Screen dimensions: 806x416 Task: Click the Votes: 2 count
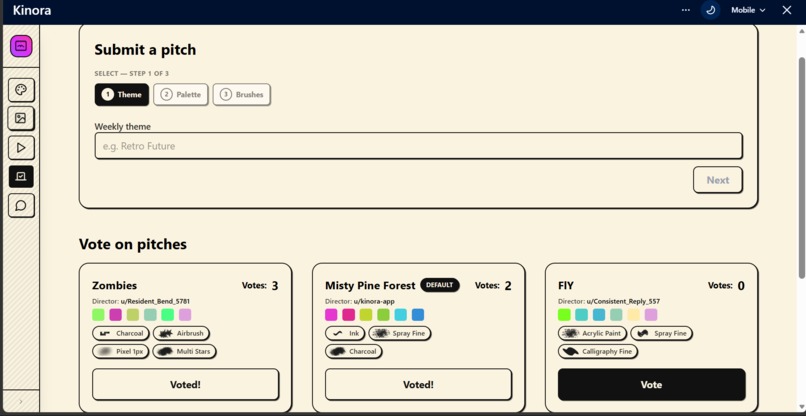(493, 286)
